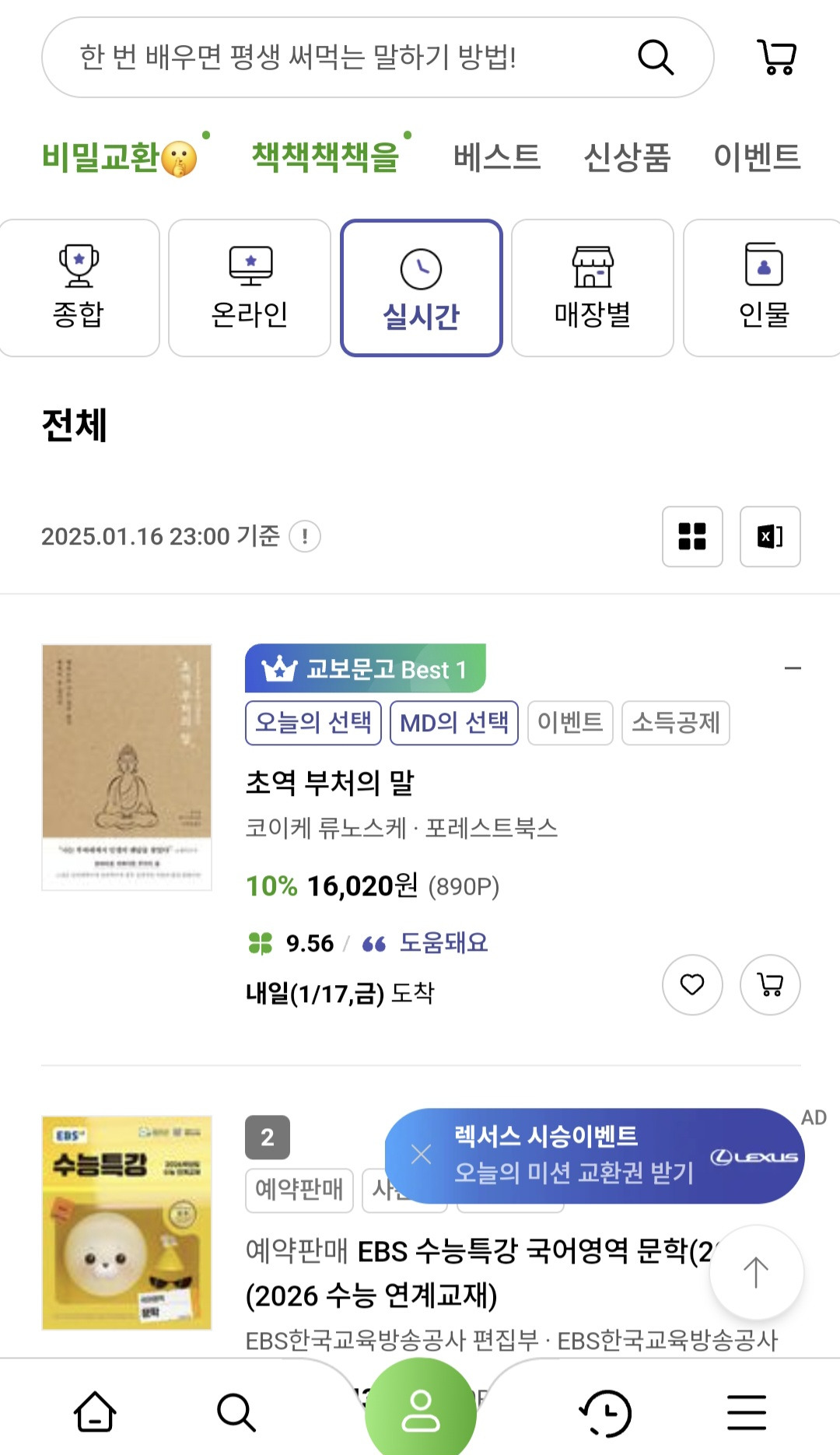Collapse the first book entry with minus

coord(793,668)
